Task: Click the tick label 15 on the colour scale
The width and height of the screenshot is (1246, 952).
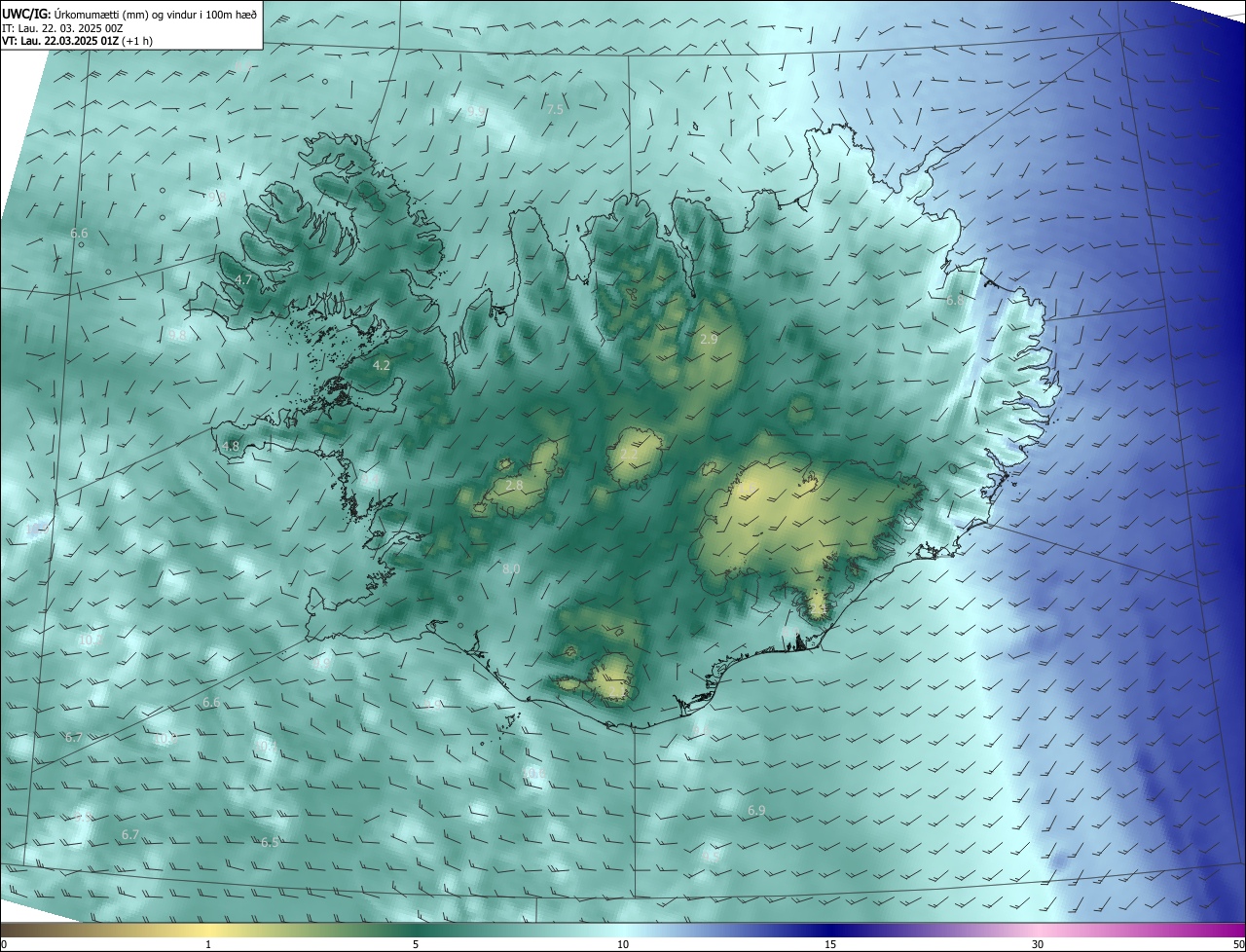Action: click(x=830, y=944)
